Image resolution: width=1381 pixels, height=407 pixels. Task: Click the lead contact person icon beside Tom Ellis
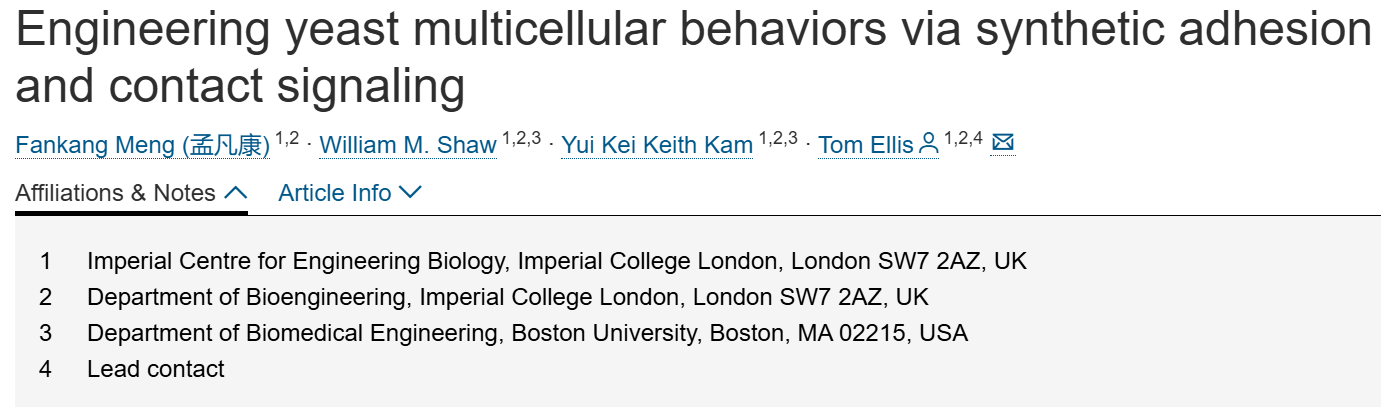(929, 145)
